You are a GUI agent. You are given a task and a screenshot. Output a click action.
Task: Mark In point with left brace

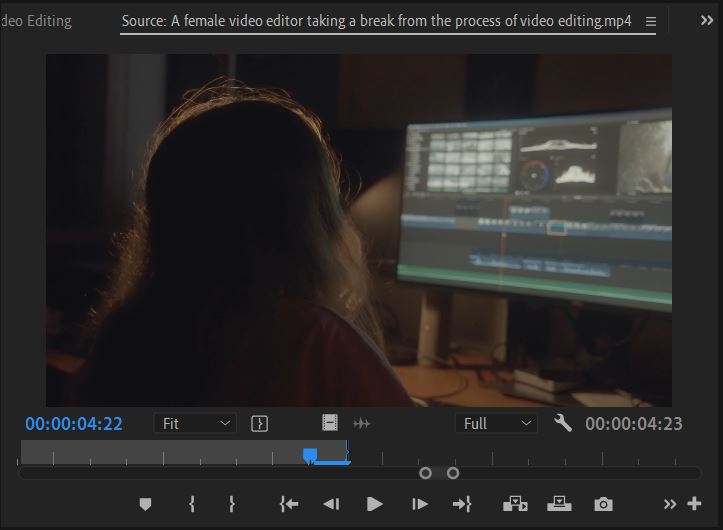click(192, 504)
